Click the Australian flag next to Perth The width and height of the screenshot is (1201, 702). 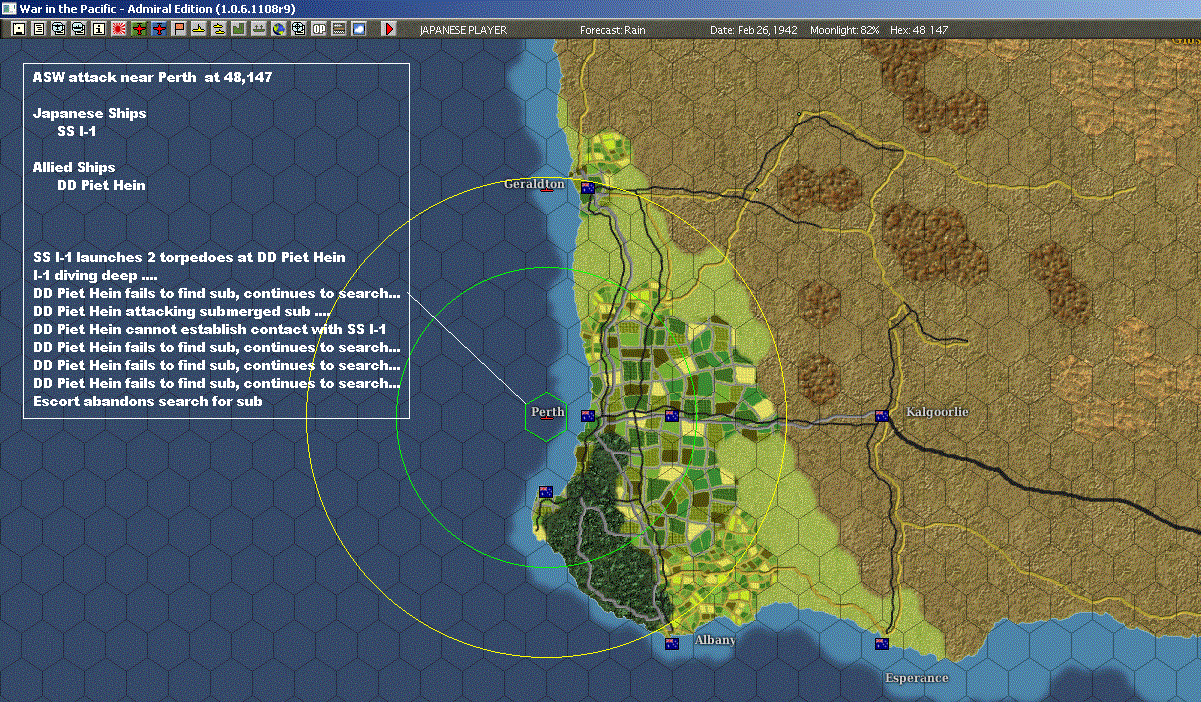pos(587,415)
